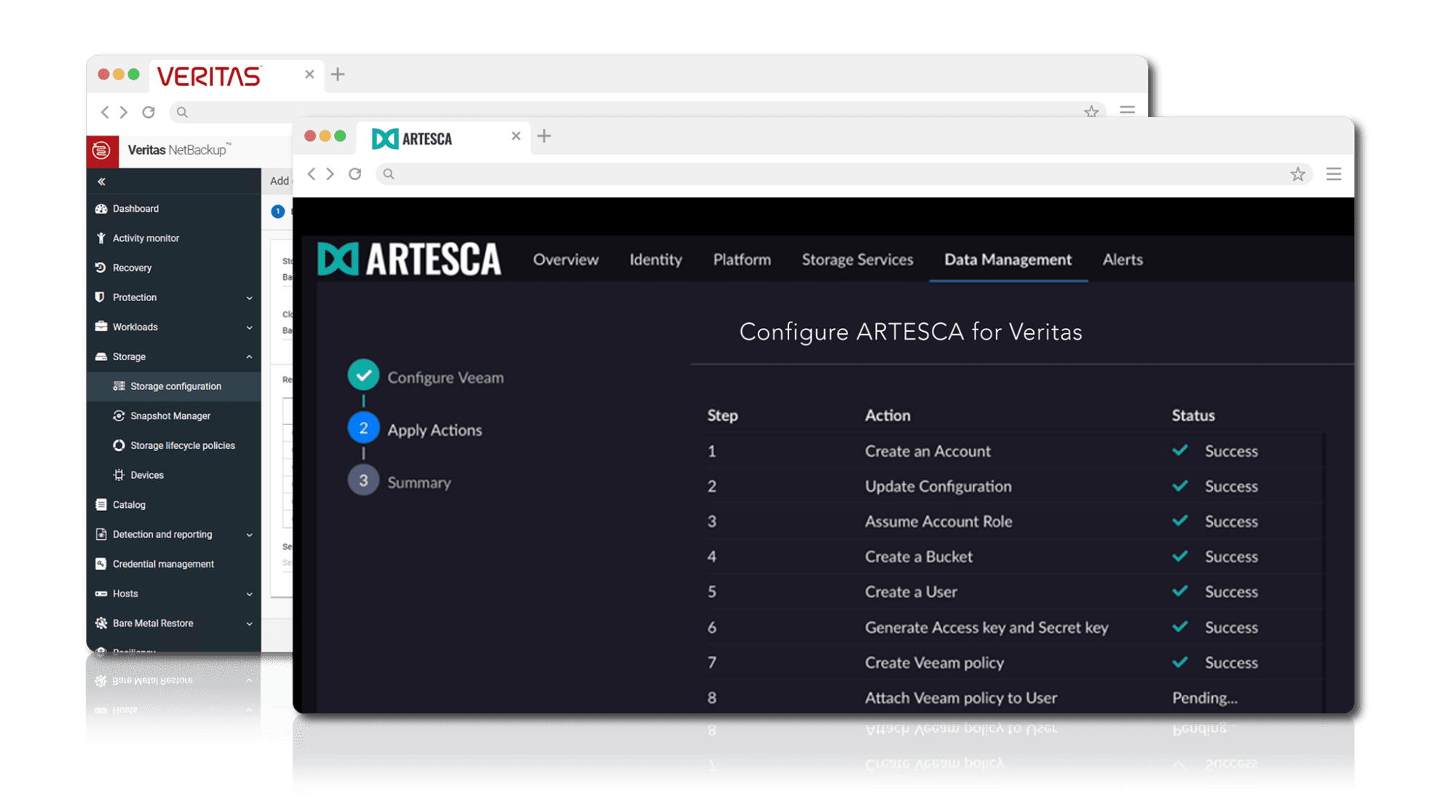The width and height of the screenshot is (1456, 812).
Task: Open a new tab in ARTESCA browser
Action: pyautogui.click(x=544, y=136)
